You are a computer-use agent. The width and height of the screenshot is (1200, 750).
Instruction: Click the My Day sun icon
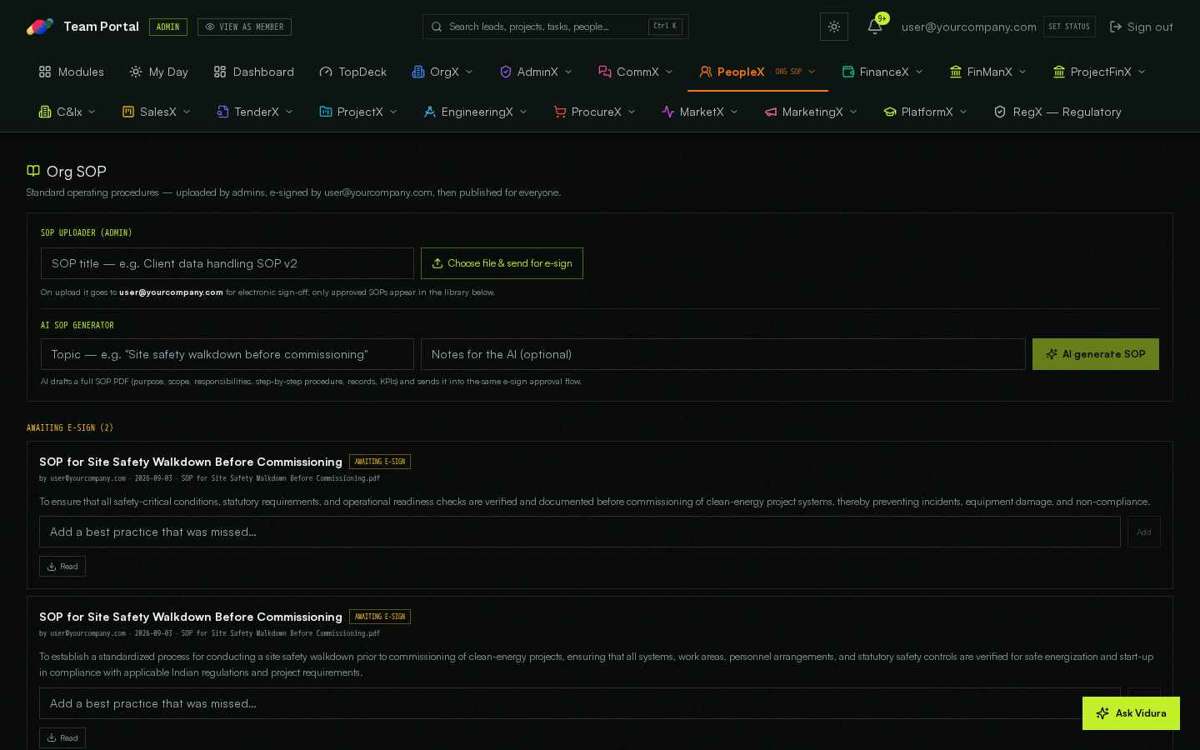(x=136, y=72)
